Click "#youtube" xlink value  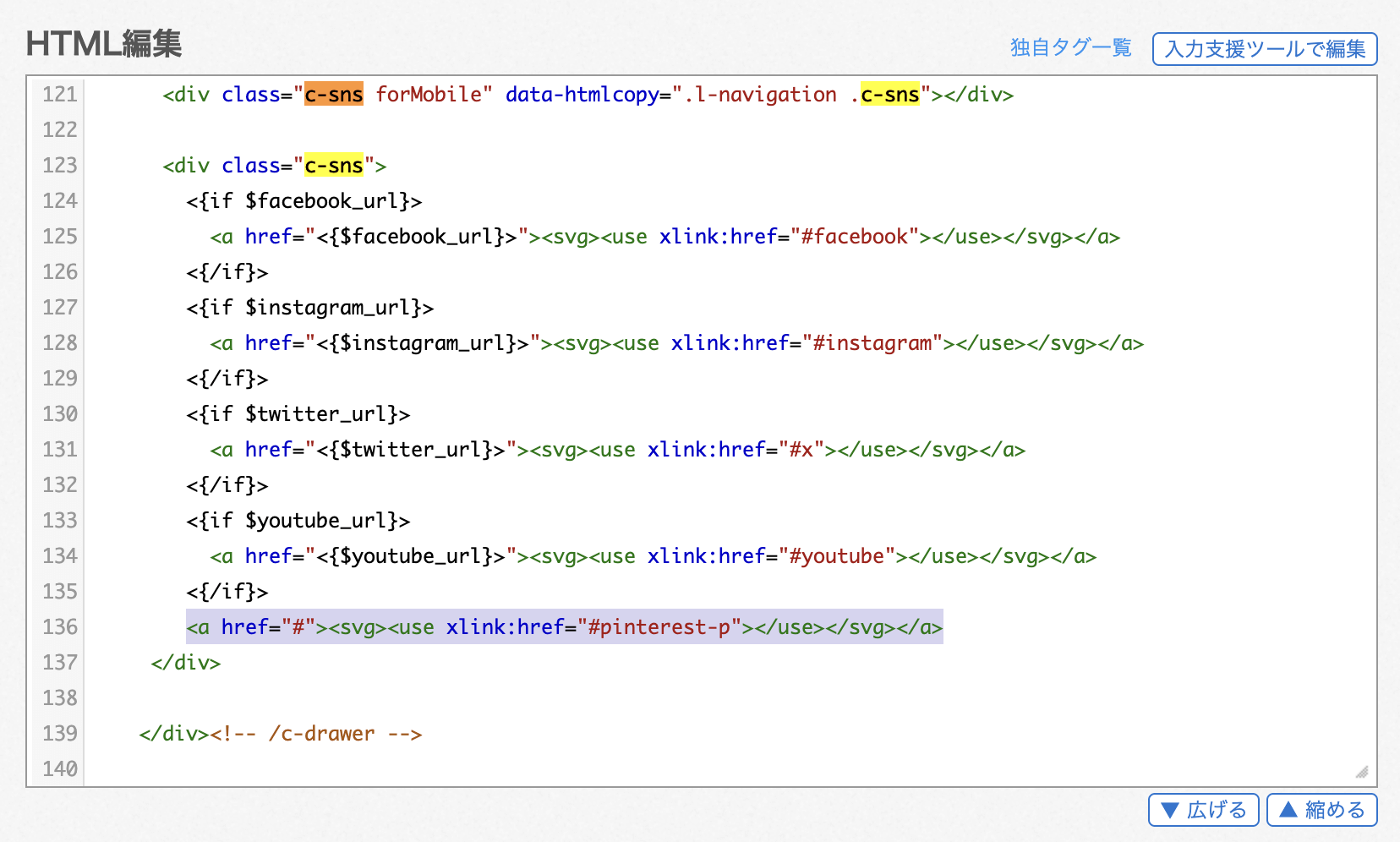[x=837, y=556]
